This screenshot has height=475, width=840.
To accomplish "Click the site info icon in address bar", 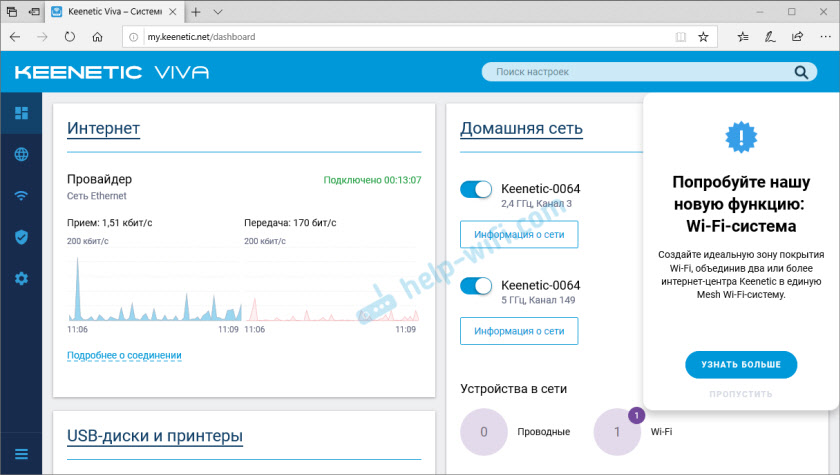I will (x=133, y=37).
